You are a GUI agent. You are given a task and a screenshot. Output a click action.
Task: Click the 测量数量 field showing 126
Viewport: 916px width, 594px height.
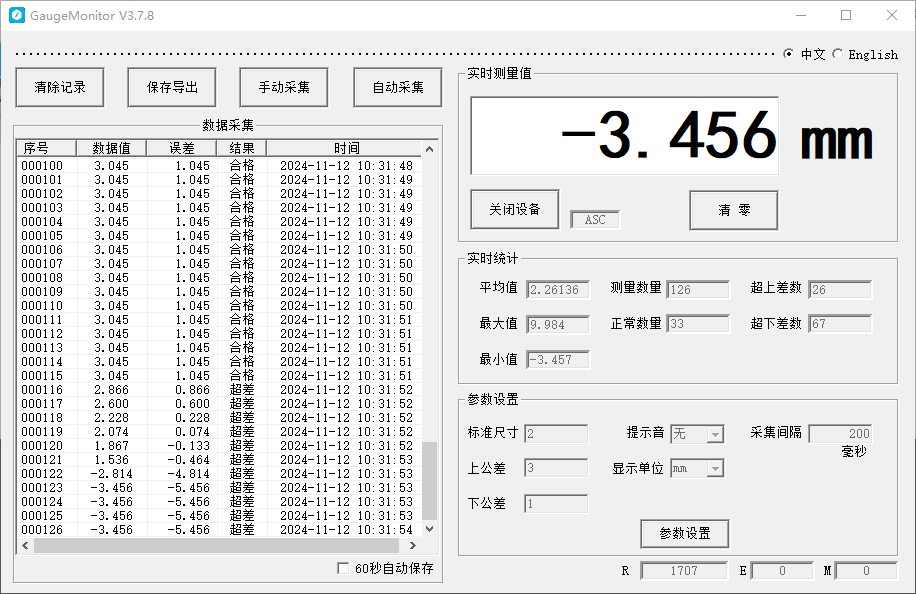click(x=698, y=290)
